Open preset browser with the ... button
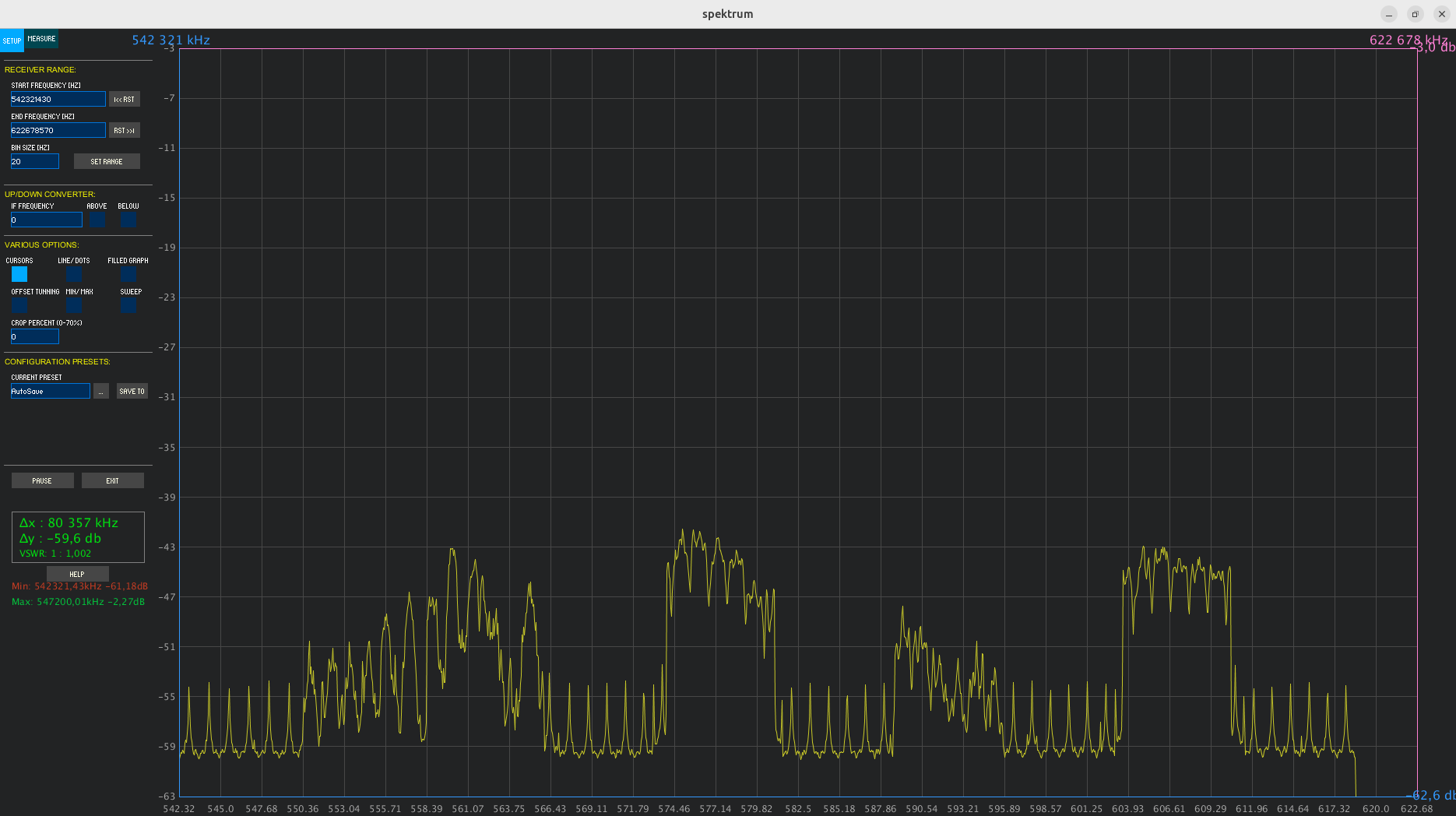 coord(101,391)
